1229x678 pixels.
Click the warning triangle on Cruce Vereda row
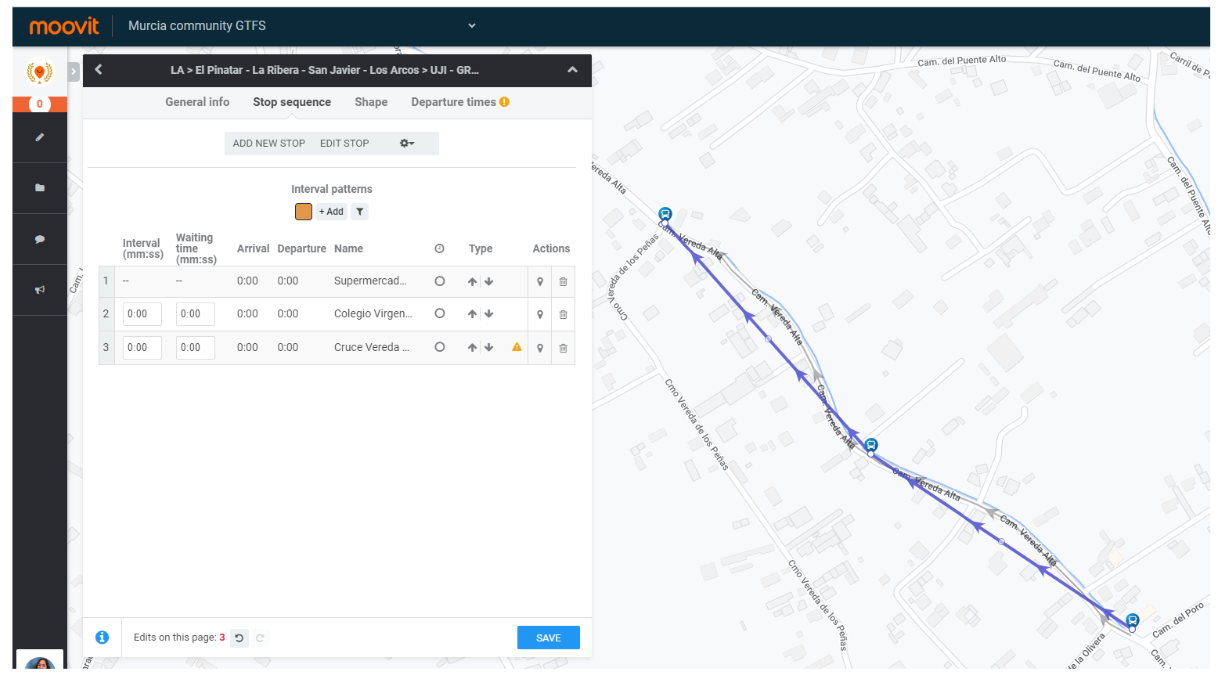pyautogui.click(x=517, y=347)
